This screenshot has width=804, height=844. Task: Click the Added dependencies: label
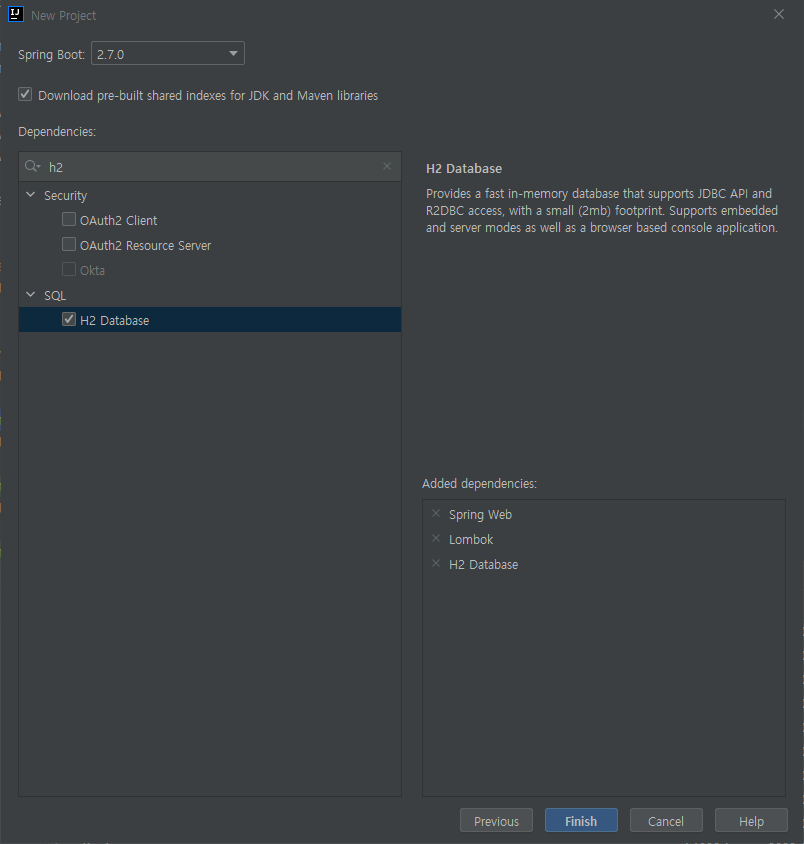click(x=479, y=483)
